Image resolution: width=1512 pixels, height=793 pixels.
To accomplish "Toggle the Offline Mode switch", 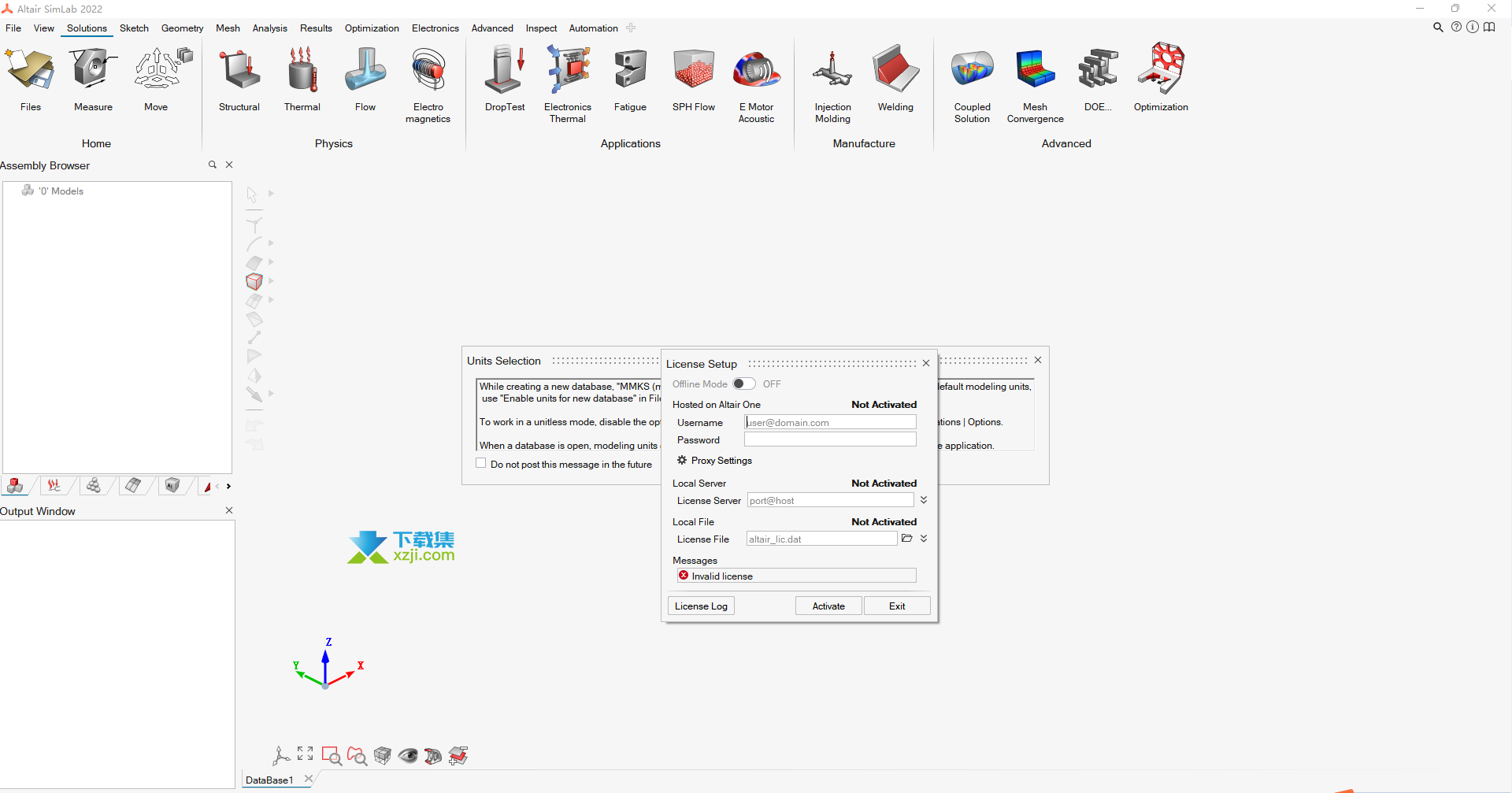I will (x=744, y=384).
